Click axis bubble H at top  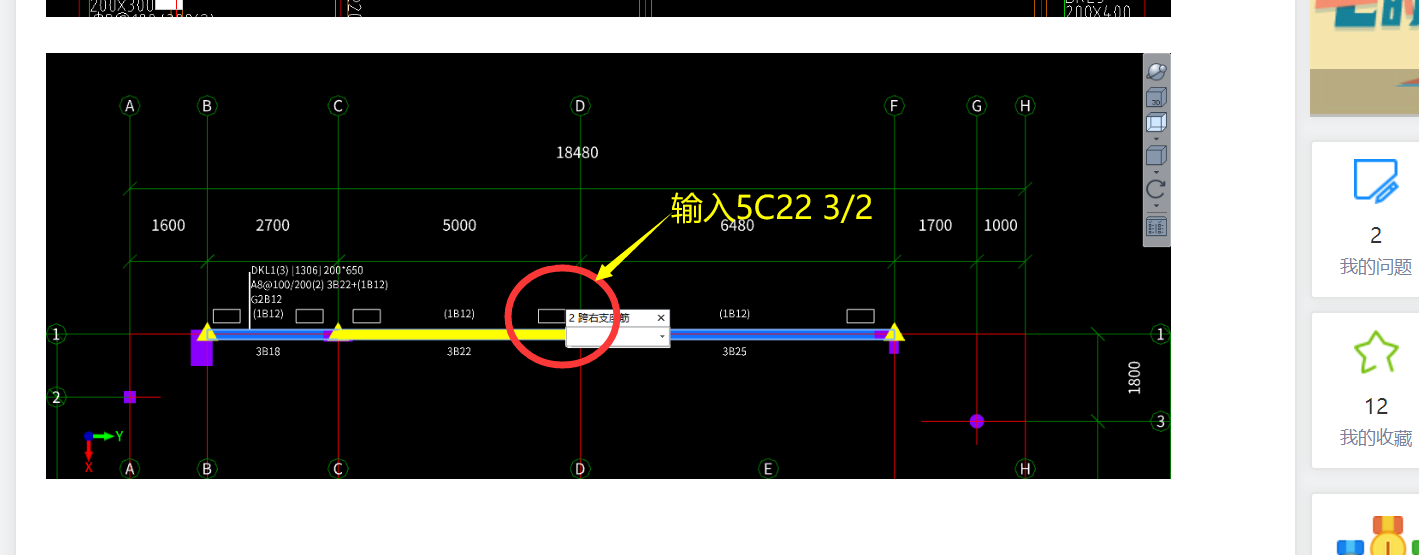tap(1025, 106)
